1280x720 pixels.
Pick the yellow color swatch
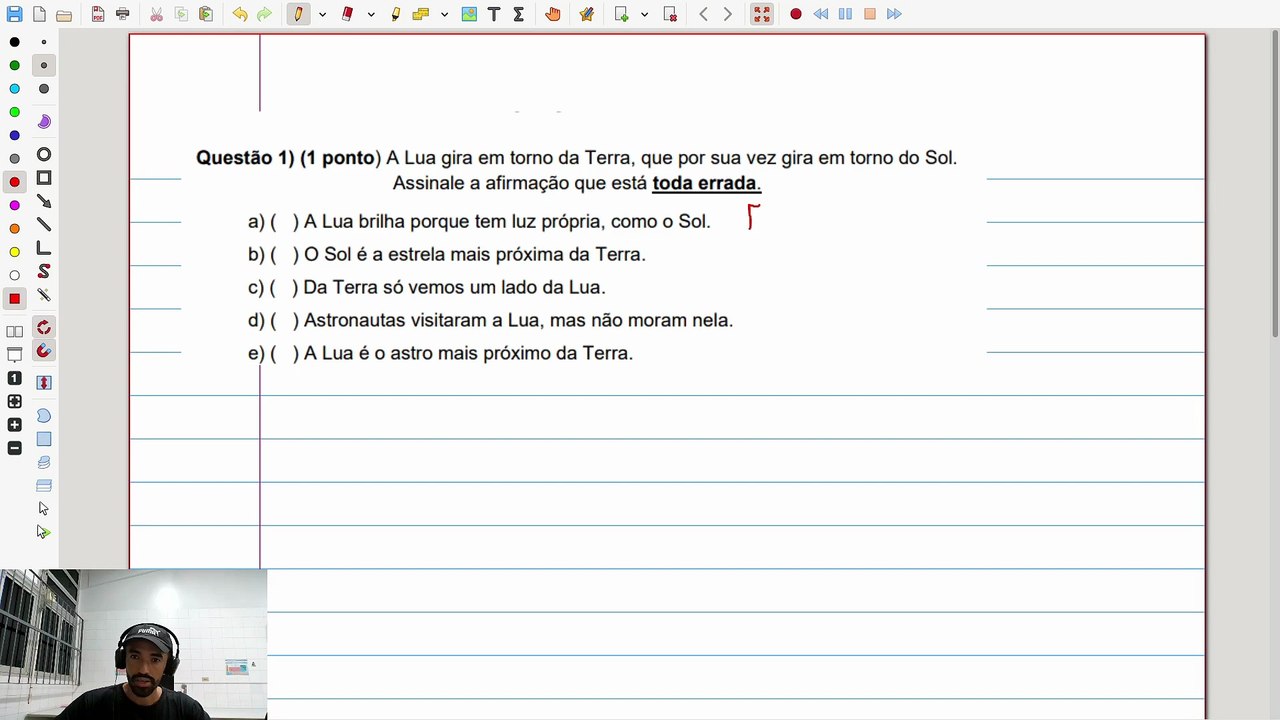(x=15, y=252)
